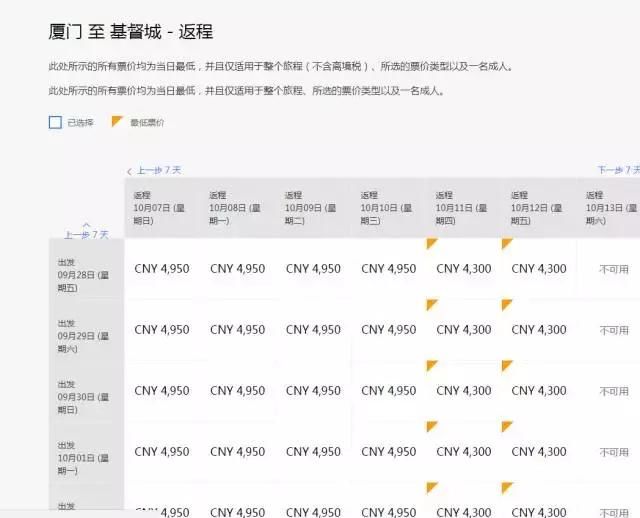Click the orange flag on Sep 29 / Oct 12 fare
The width and height of the screenshot is (640, 518).
[x=506, y=304]
